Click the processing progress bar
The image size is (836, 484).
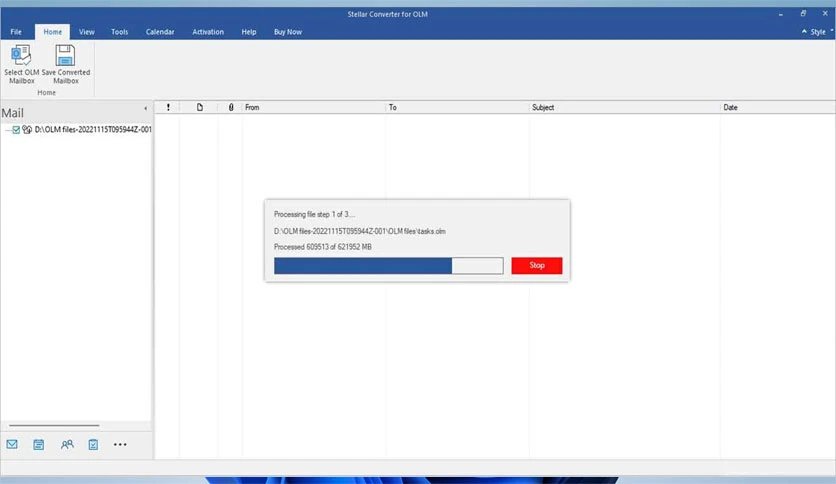pos(388,265)
